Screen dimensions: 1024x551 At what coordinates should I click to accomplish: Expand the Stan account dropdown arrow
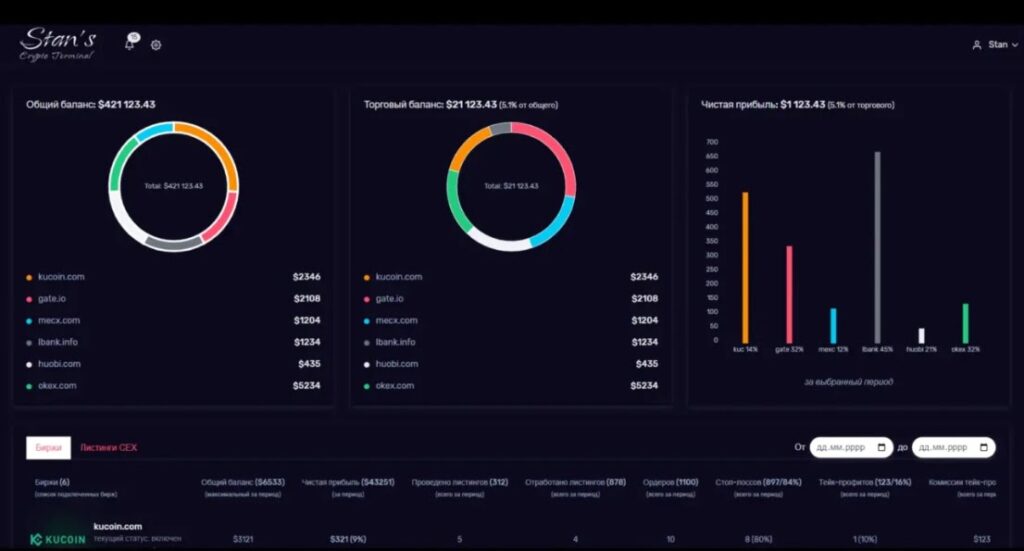click(1015, 45)
